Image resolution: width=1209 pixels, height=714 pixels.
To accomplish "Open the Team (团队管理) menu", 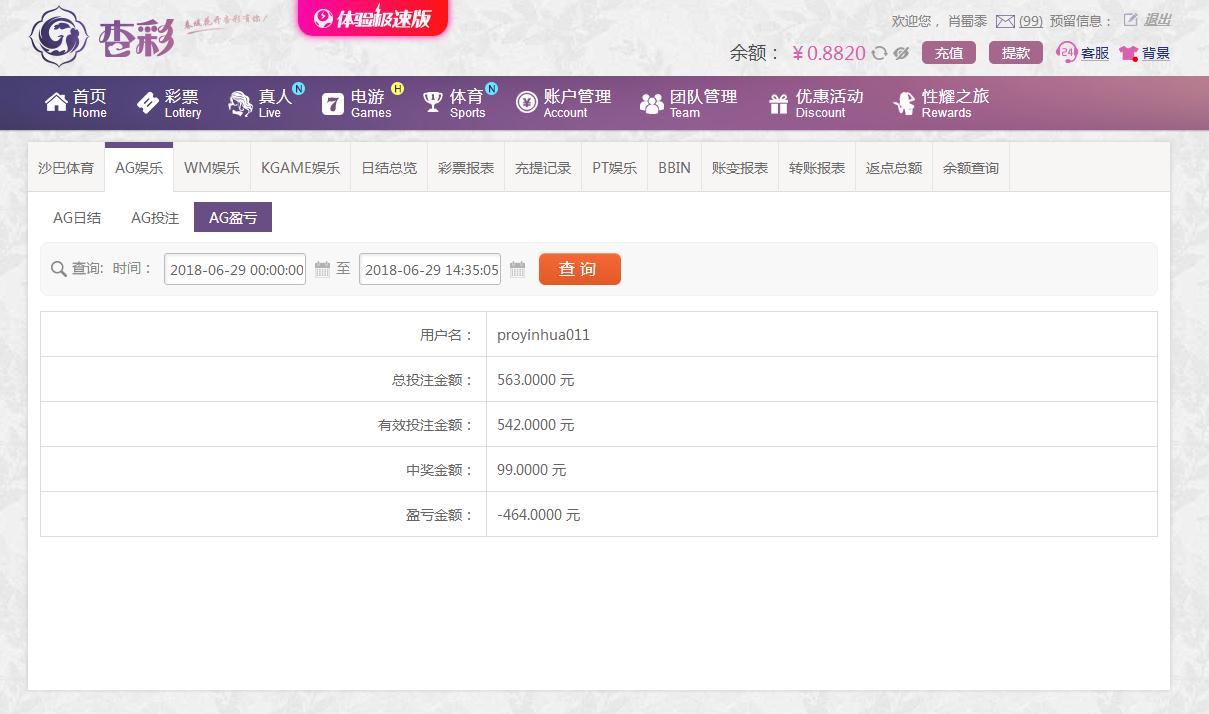I will coord(688,103).
